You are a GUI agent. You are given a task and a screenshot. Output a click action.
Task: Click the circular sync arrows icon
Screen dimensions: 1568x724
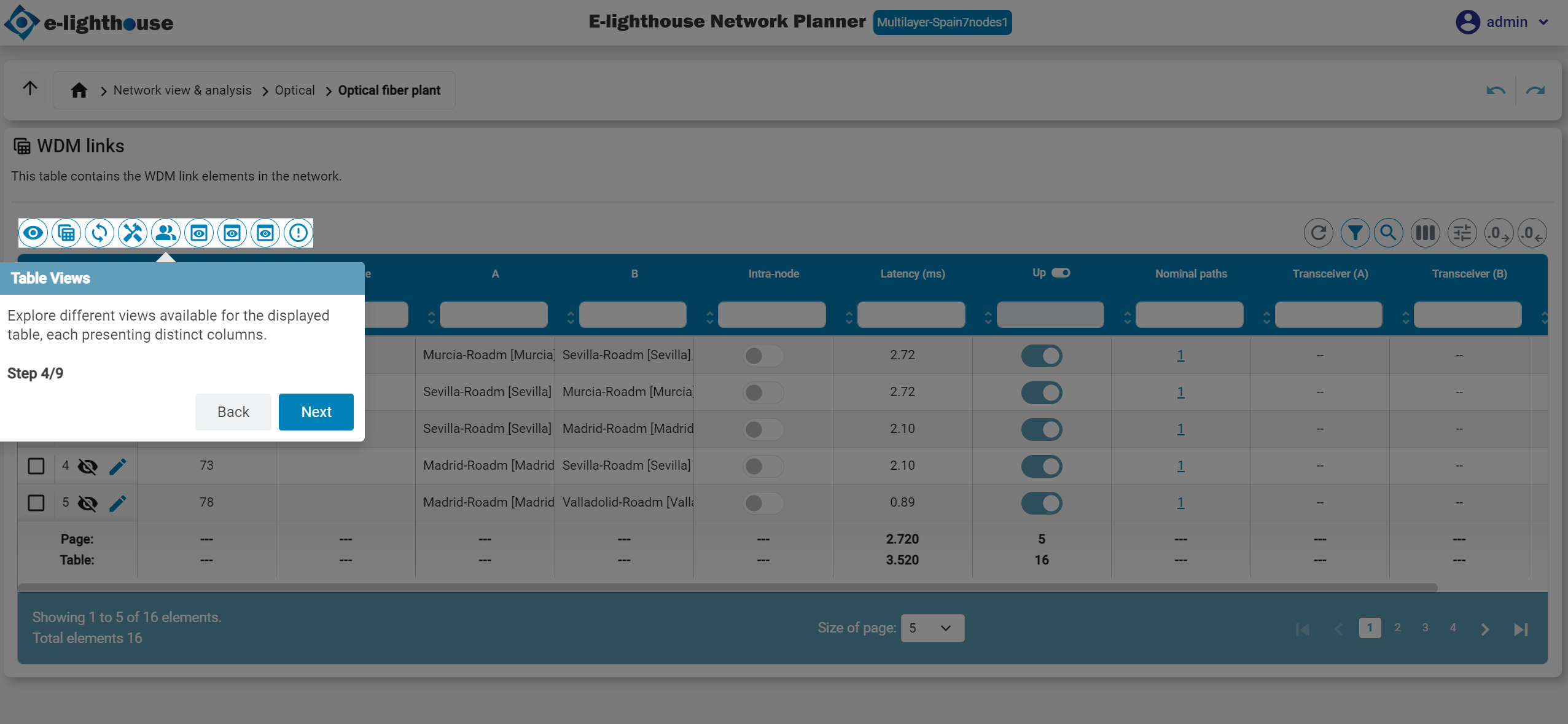tap(99, 233)
